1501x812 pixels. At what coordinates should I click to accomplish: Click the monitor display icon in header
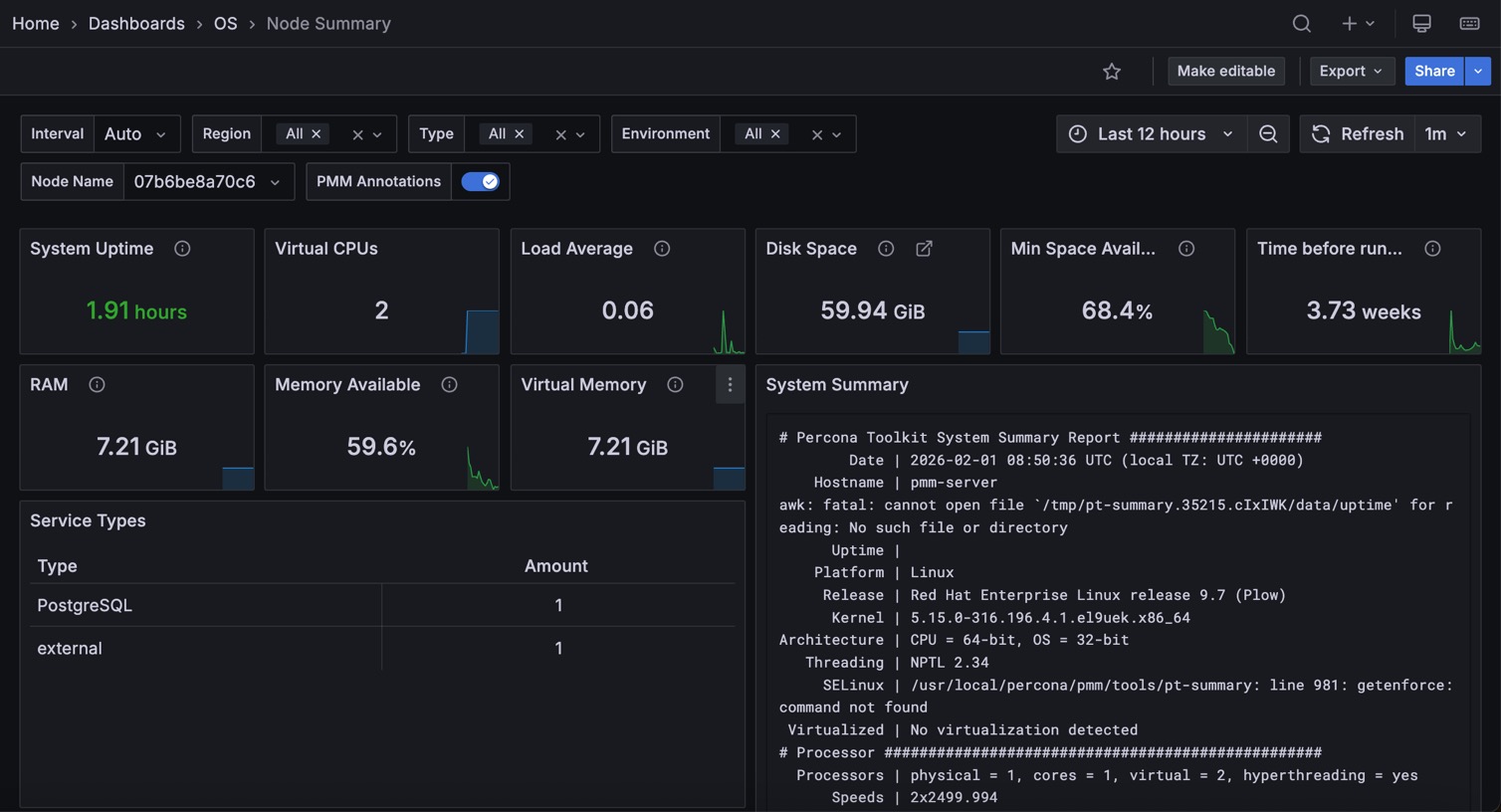(x=1421, y=23)
